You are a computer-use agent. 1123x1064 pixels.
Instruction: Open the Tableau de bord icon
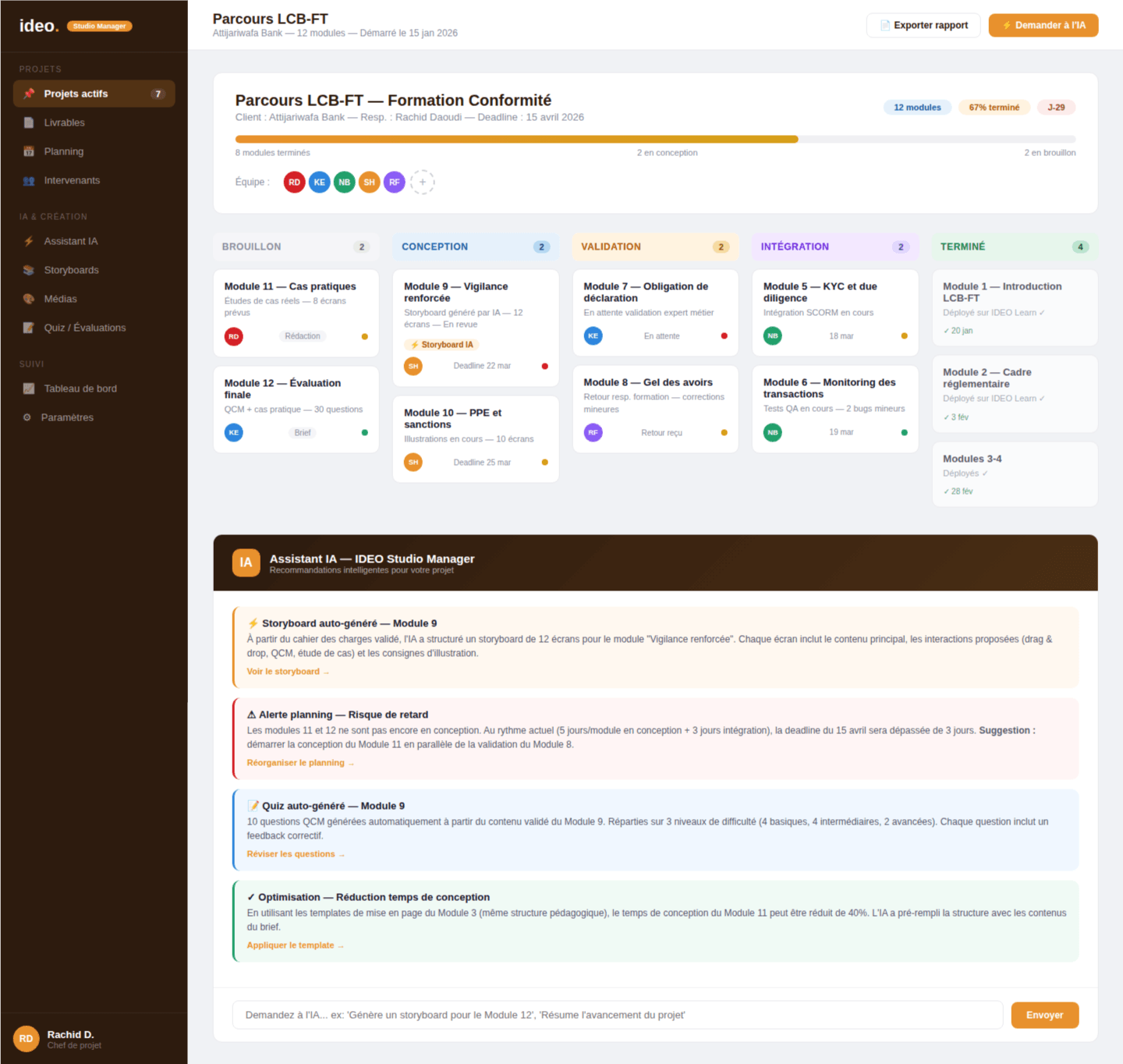[29, 388]
